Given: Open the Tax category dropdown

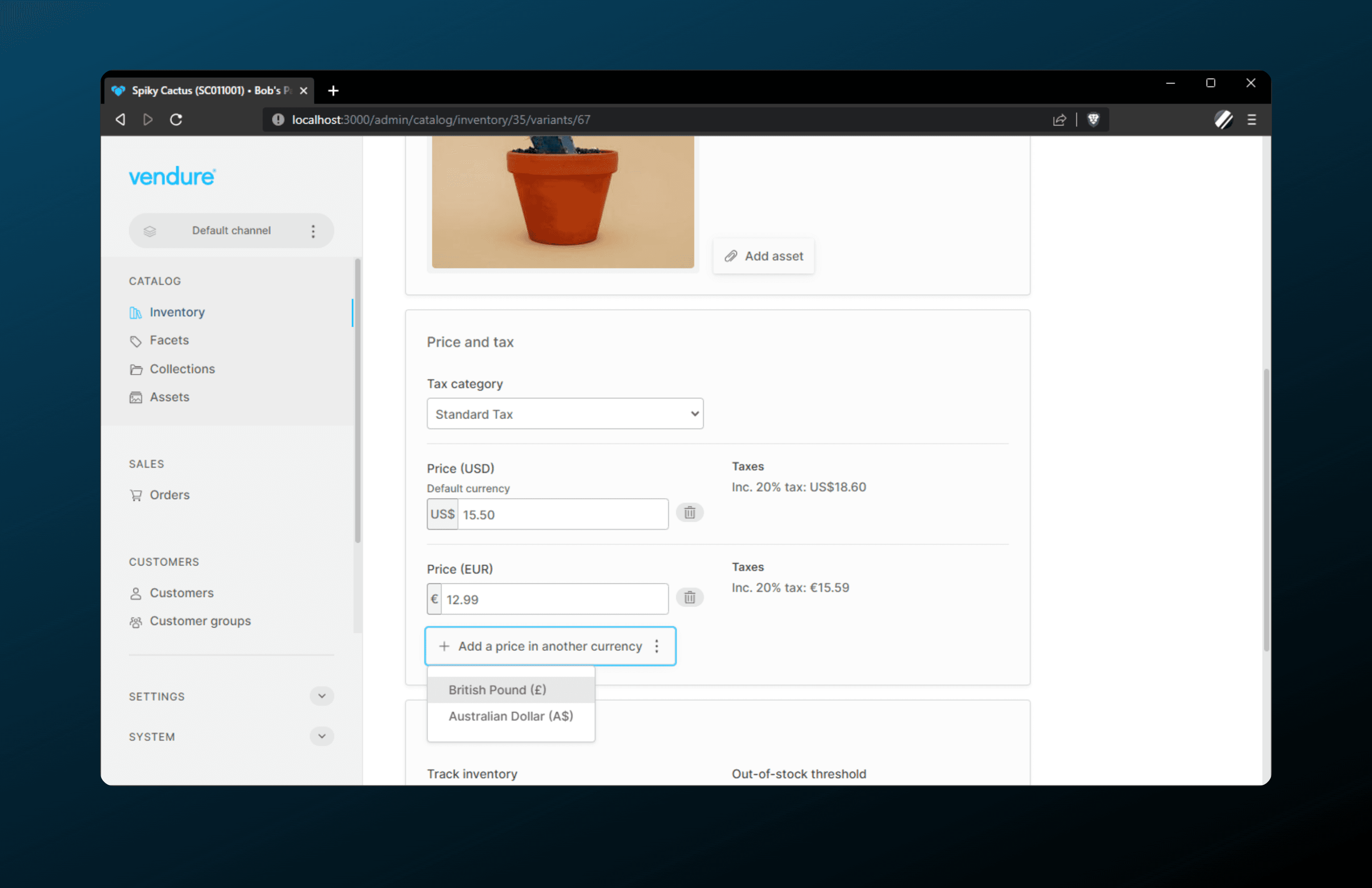Looking at the screenshot, I should pos(565,414).
